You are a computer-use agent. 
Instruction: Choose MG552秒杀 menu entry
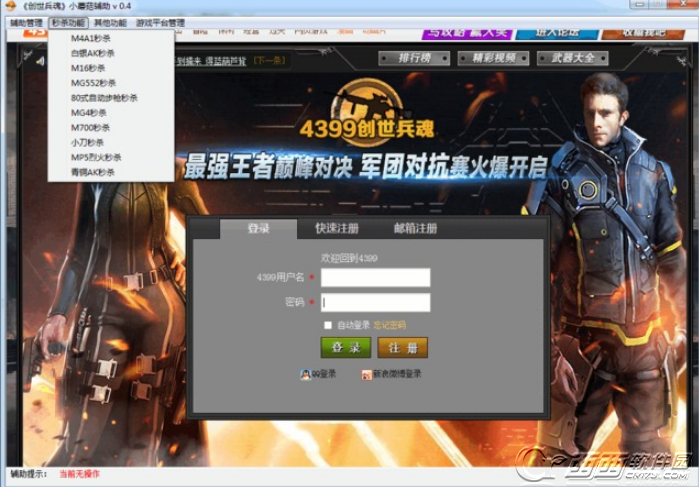94,83
